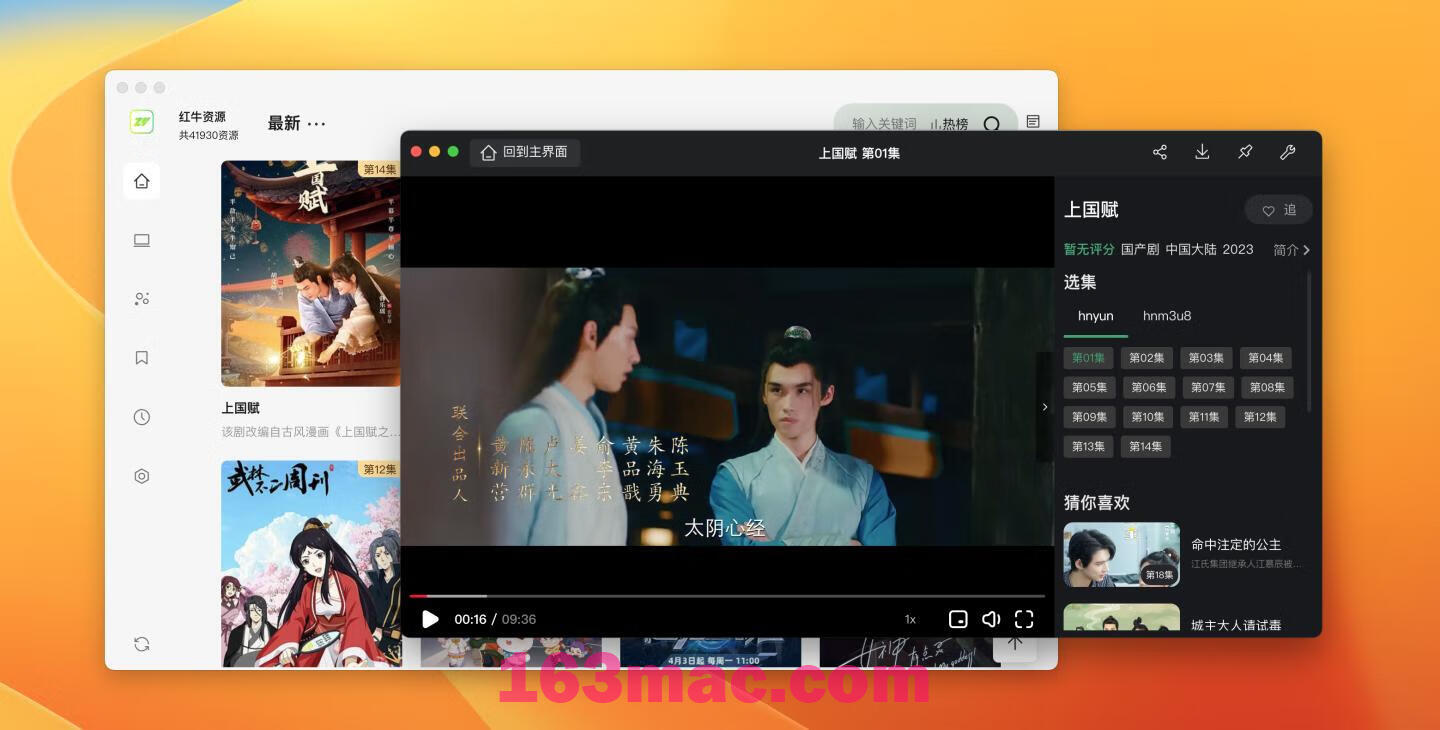Open the 武林不二周刊 anime poster
Viewport: 1440px width, 730px height.
[311, 563]
